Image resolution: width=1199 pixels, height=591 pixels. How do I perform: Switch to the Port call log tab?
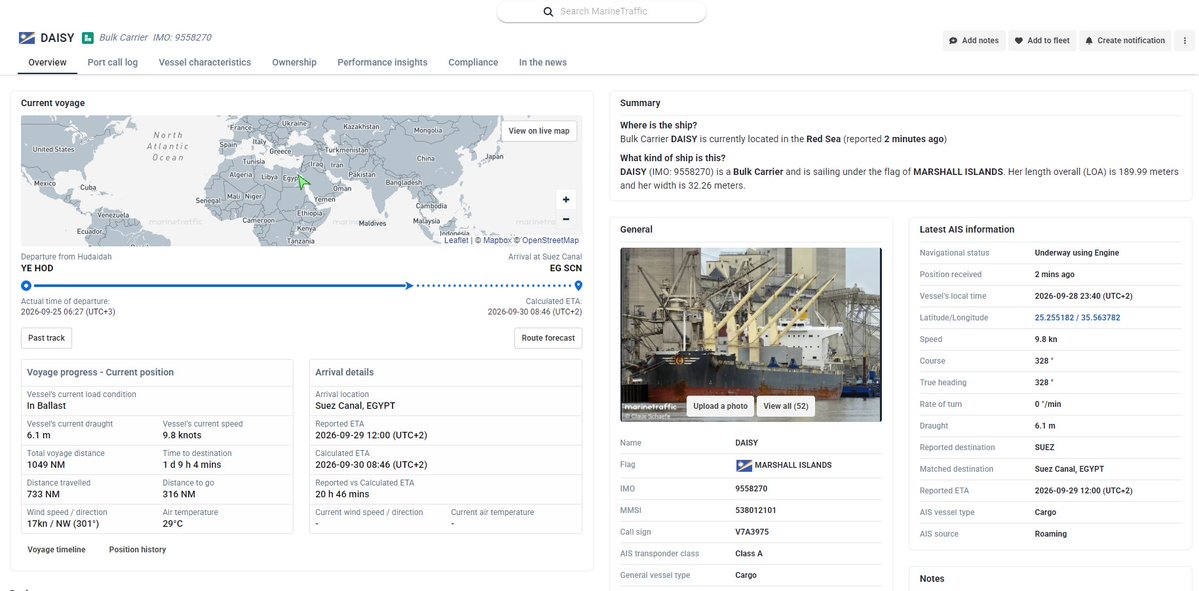click(112, 63)
